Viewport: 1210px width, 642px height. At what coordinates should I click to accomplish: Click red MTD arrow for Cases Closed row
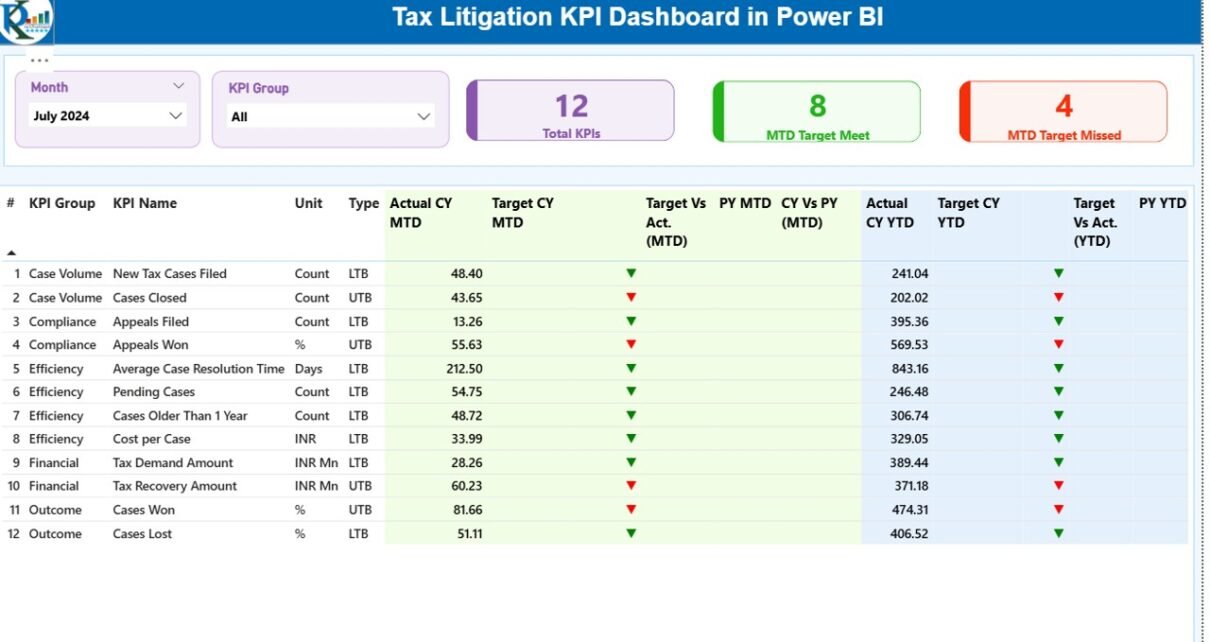(631, 297)
